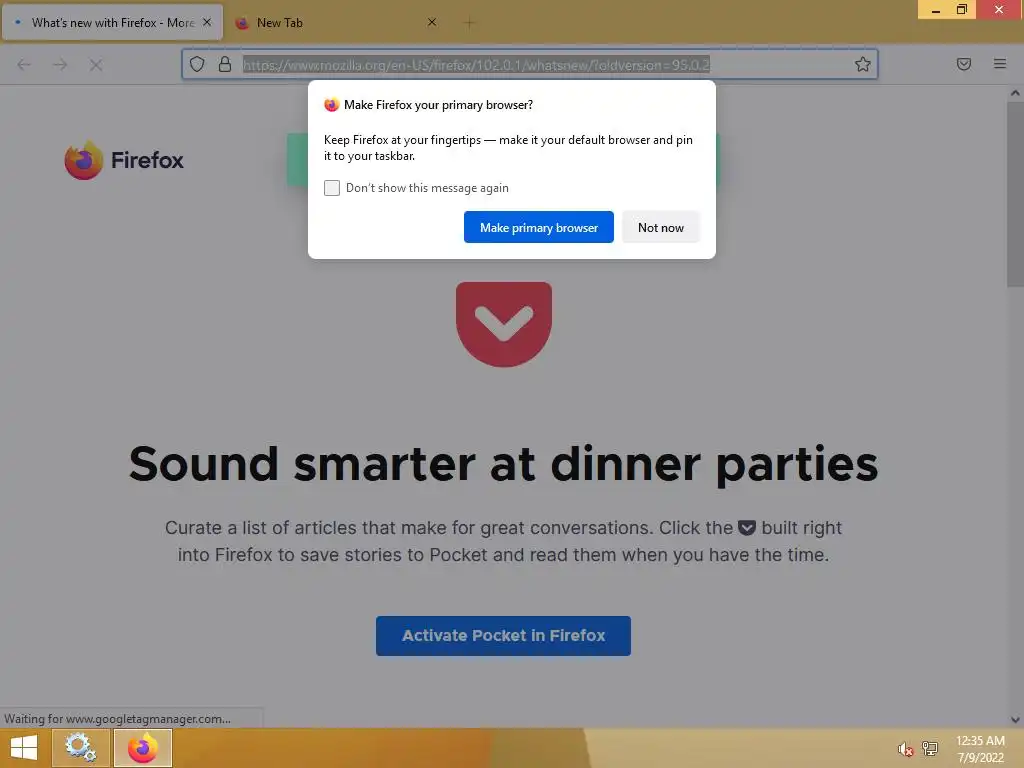Click the Firefox logo on the page
Viewport: 1024px width, 768px height.
point(124,160)
